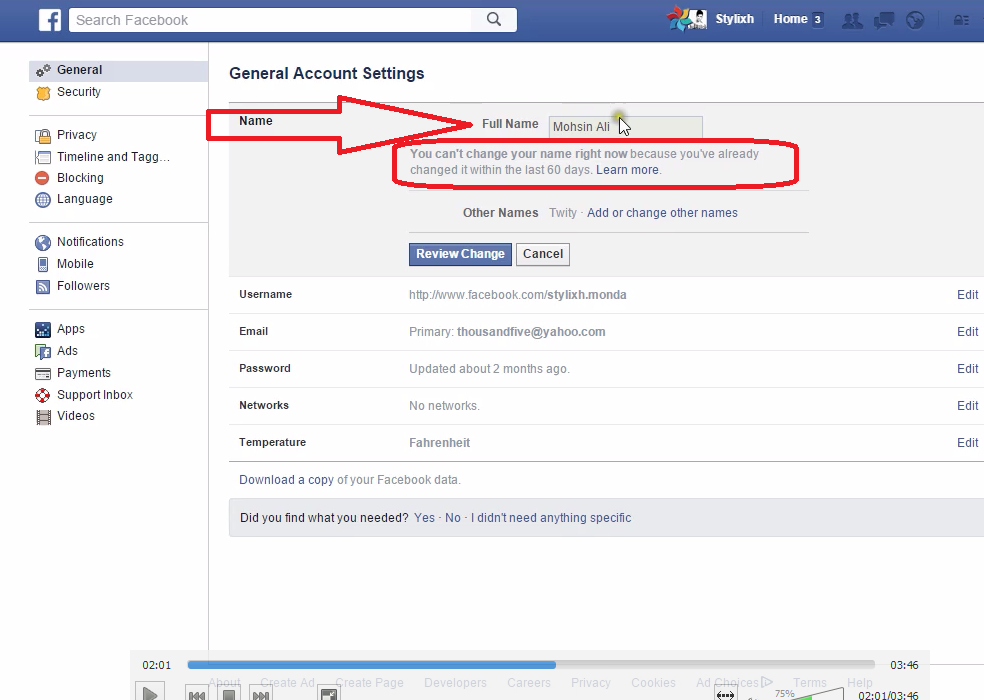Image resolution: width=984 pixels, height=700 pixels.
Task: Seek on the video progress bar
Action: point(531,665)
